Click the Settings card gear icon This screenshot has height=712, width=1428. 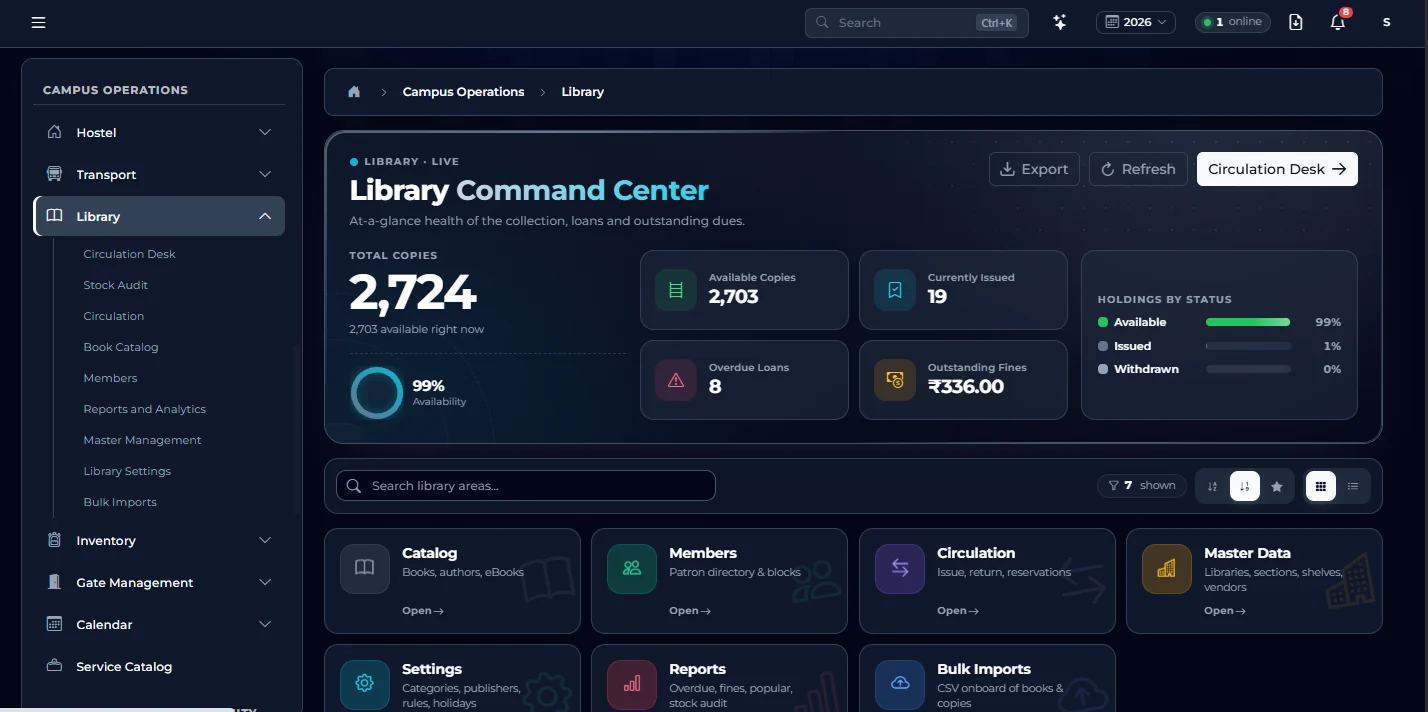365,684
